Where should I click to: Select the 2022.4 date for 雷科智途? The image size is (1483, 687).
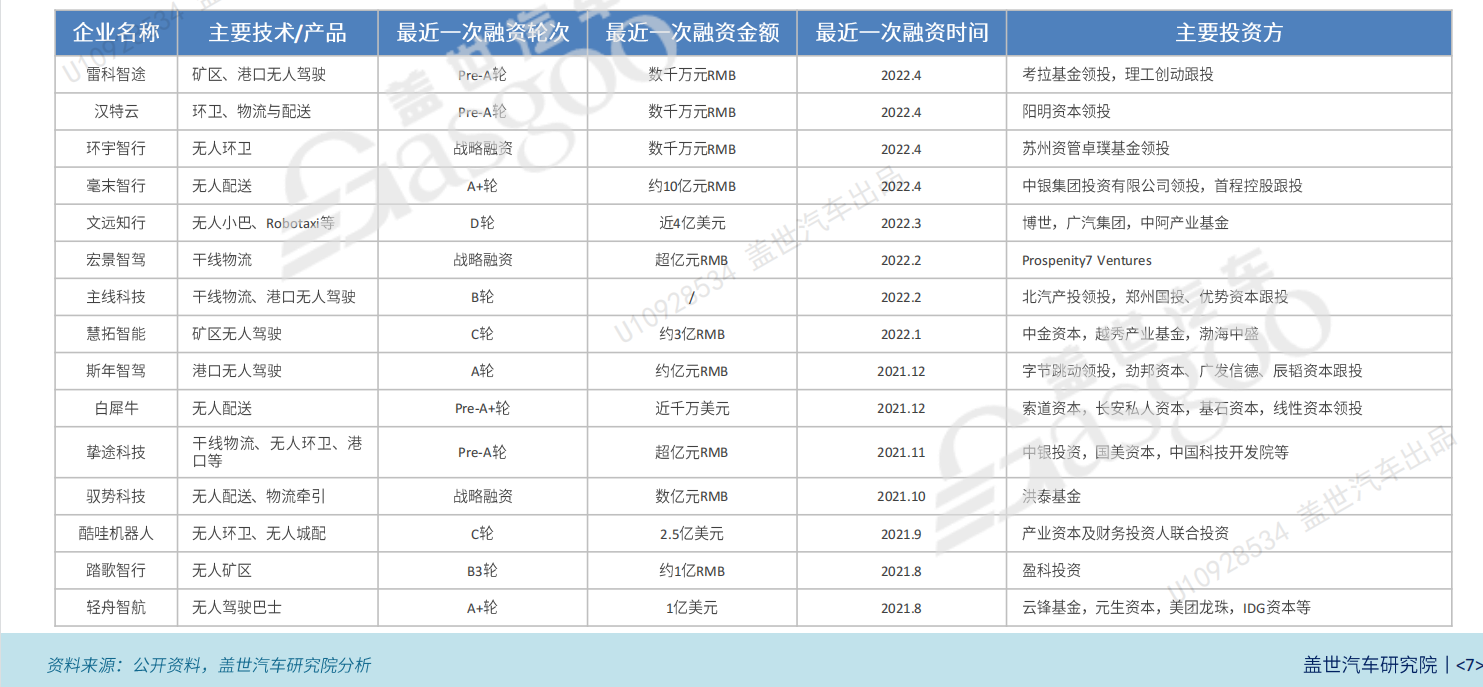point(899,74)
